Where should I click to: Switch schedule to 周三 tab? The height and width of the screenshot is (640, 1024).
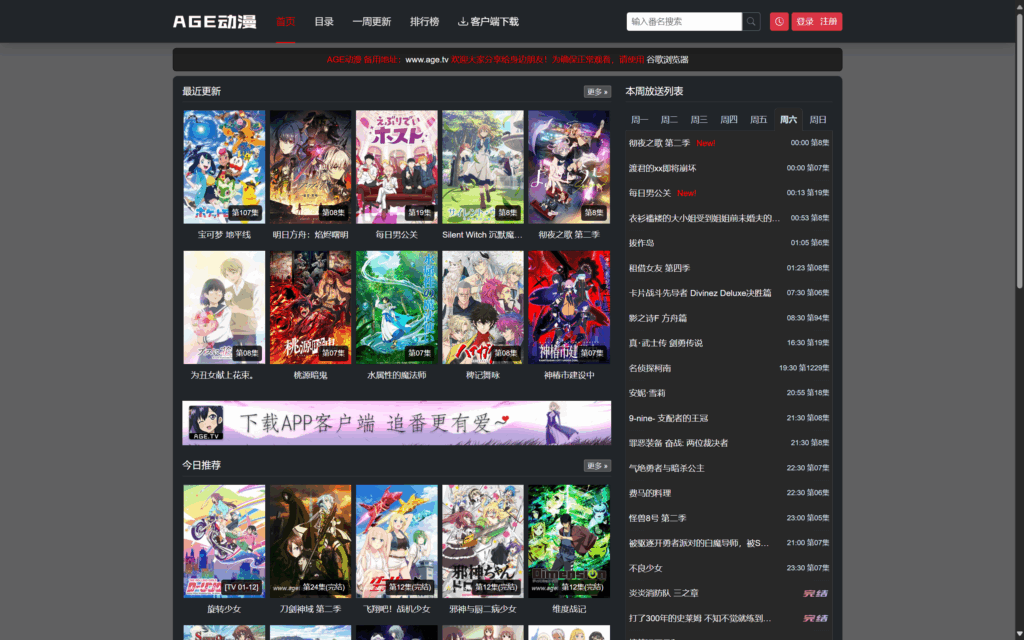[699, 120]
